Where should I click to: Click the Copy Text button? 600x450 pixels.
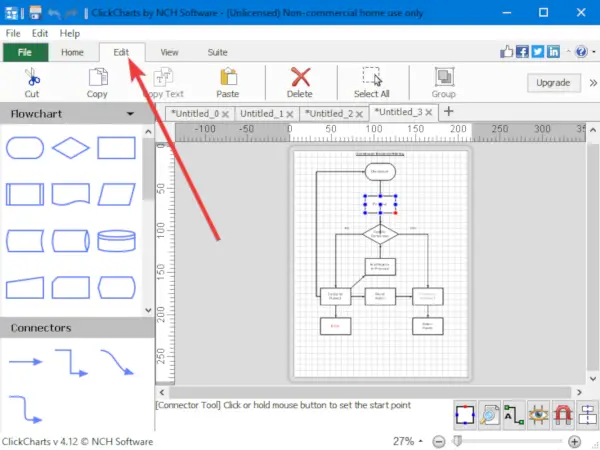(x=164, y=82)
